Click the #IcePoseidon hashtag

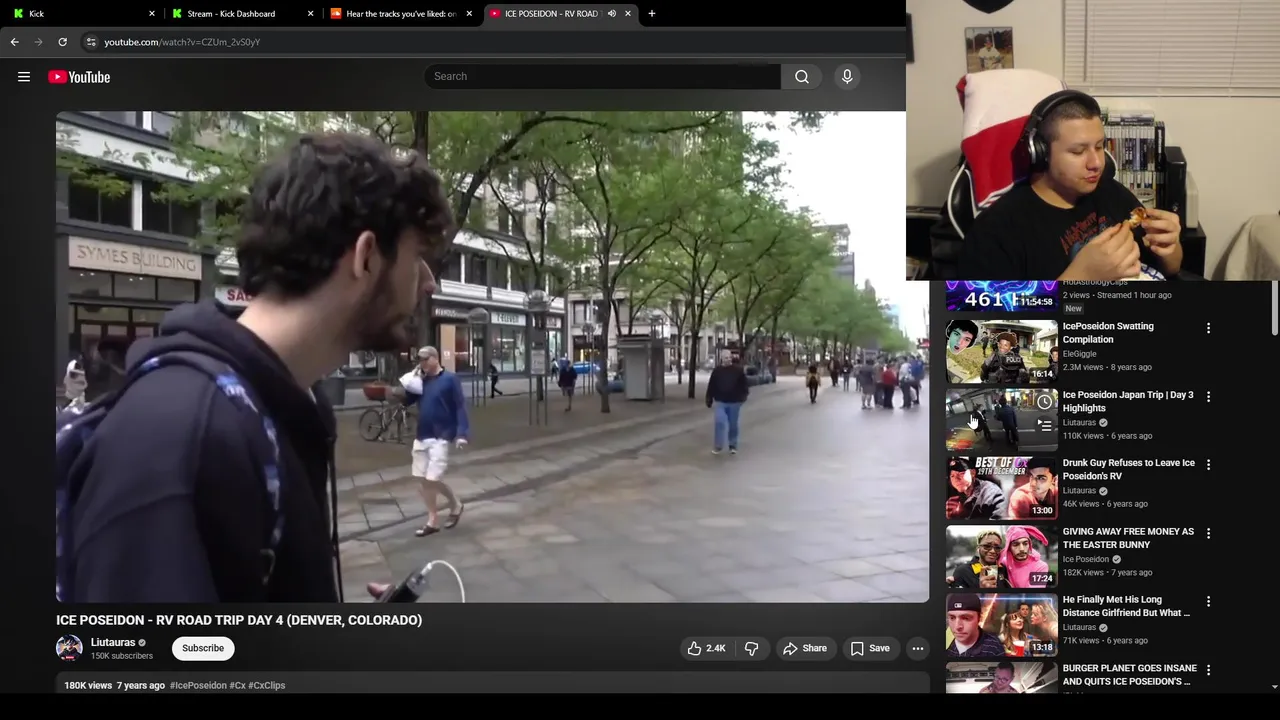click(198, 686)
